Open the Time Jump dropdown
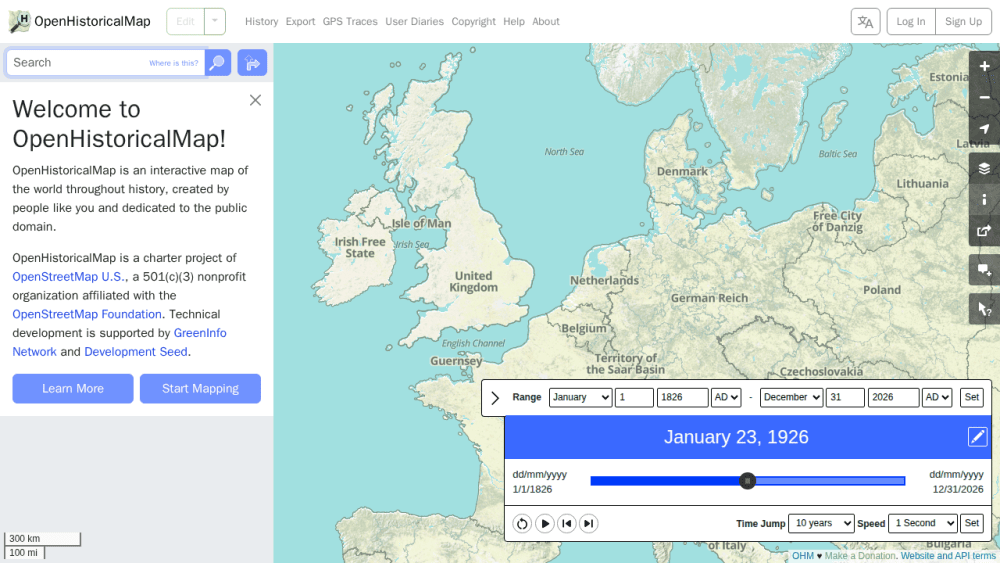The image size is (1000, 563). [x=821, y=523]
